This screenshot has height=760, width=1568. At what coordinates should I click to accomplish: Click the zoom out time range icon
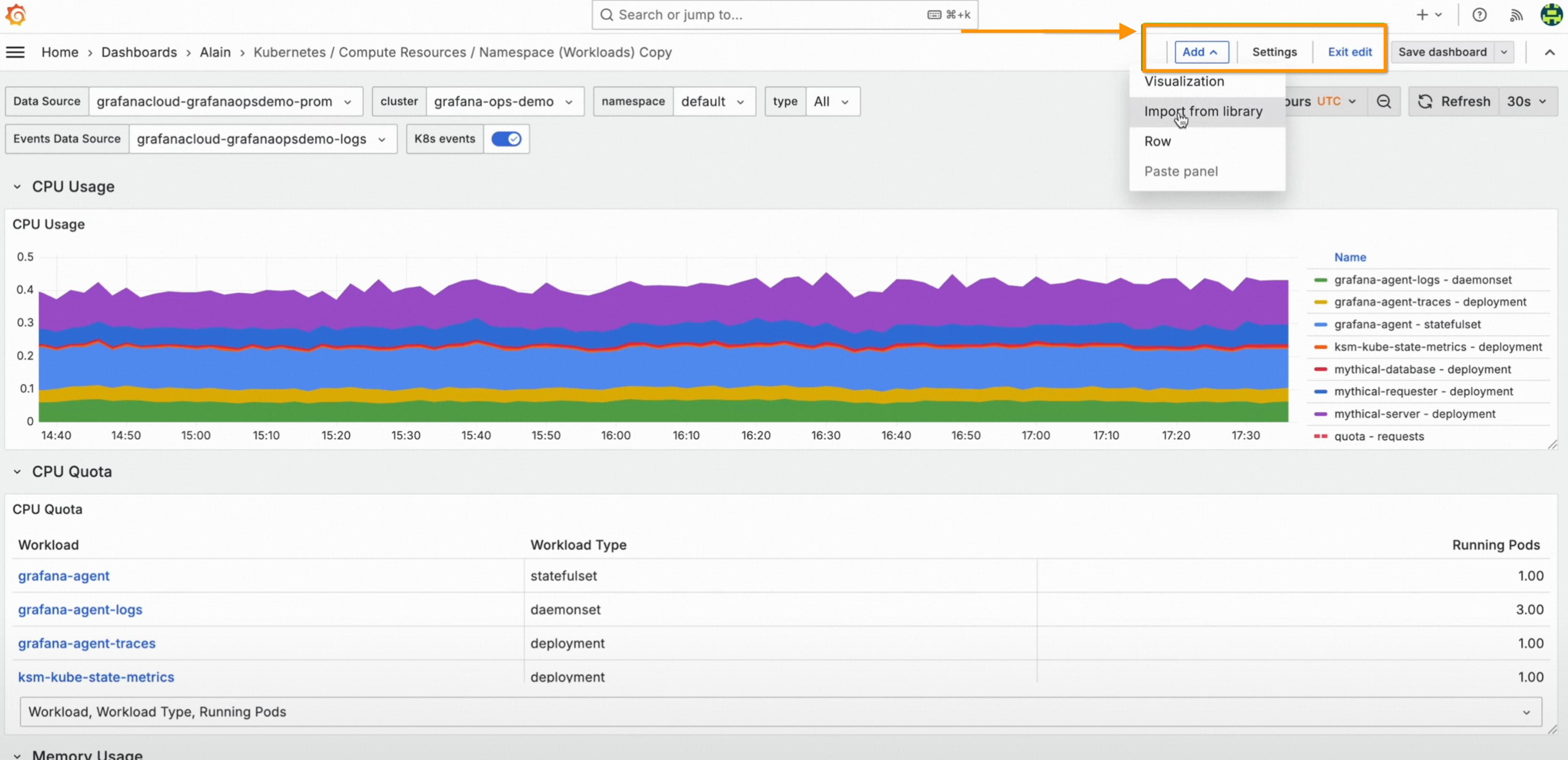[x=1384, y=102]
